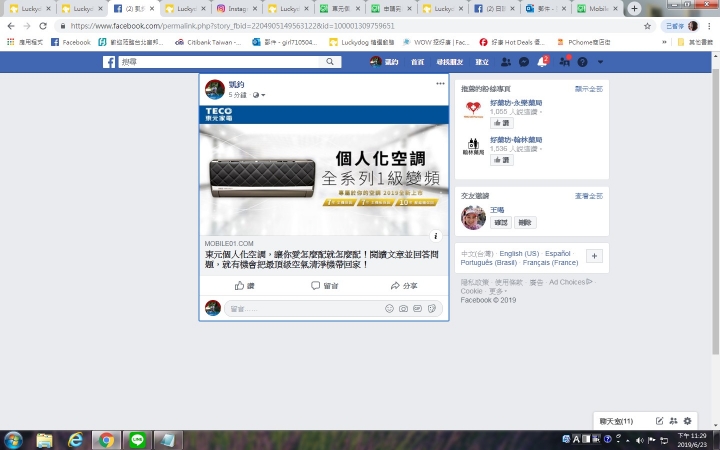Open the Facebook bookmark in bookmarks bar
The image size is (720, 450).
pos(71,42)
